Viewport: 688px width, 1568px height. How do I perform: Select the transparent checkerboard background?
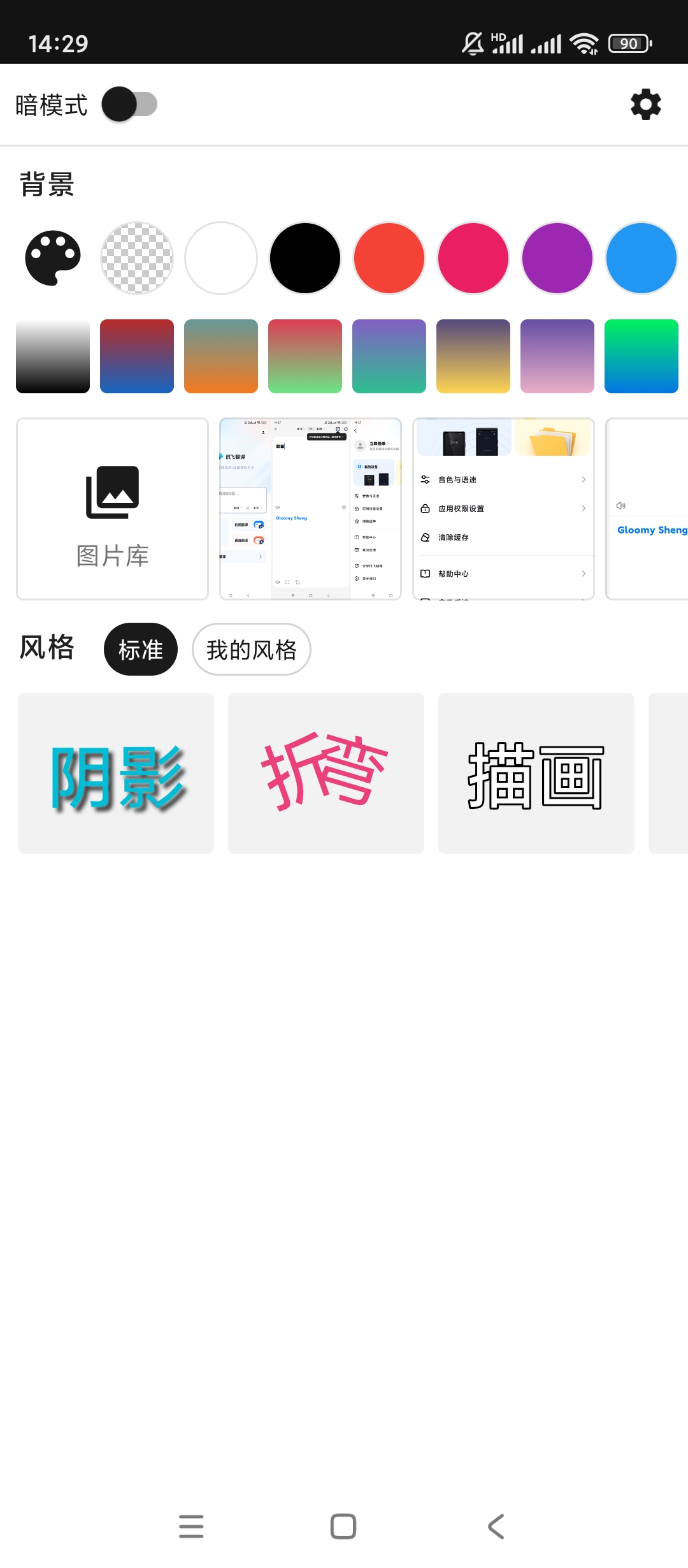pos(137,258)
